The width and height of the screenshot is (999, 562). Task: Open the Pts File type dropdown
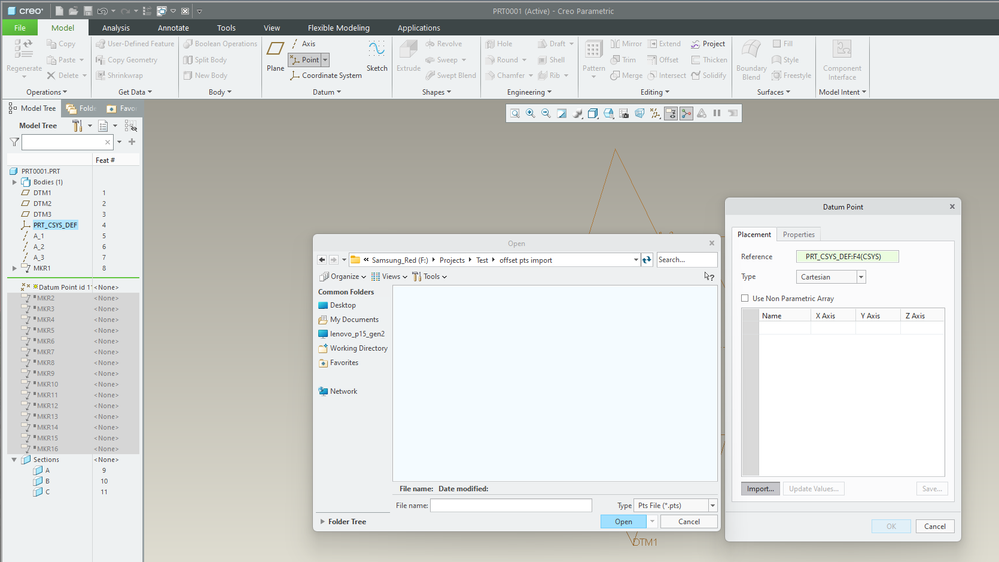[x=712, y=506]
